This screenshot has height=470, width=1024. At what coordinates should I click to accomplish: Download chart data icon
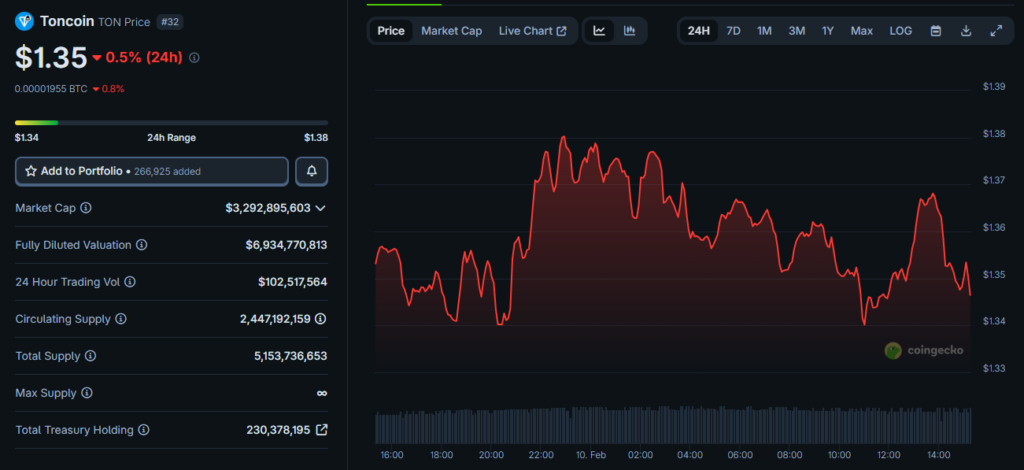[x=966, y=31]
